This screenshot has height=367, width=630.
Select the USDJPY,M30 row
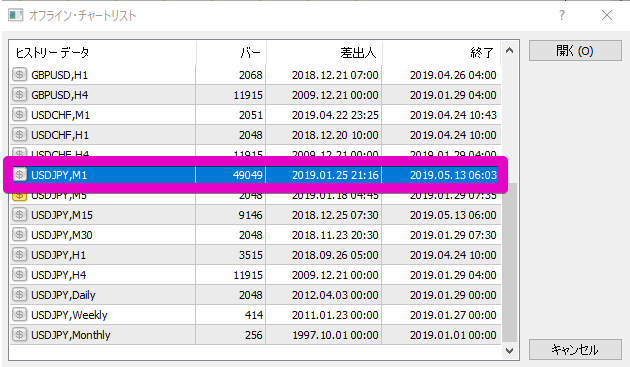pyautogui.click(x=256, y=235)
